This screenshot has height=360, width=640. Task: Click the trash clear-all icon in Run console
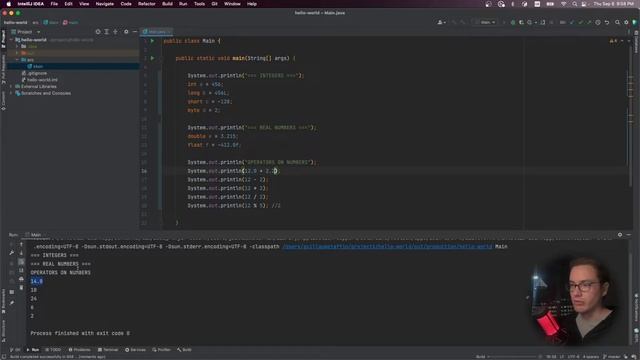[22, 287]
